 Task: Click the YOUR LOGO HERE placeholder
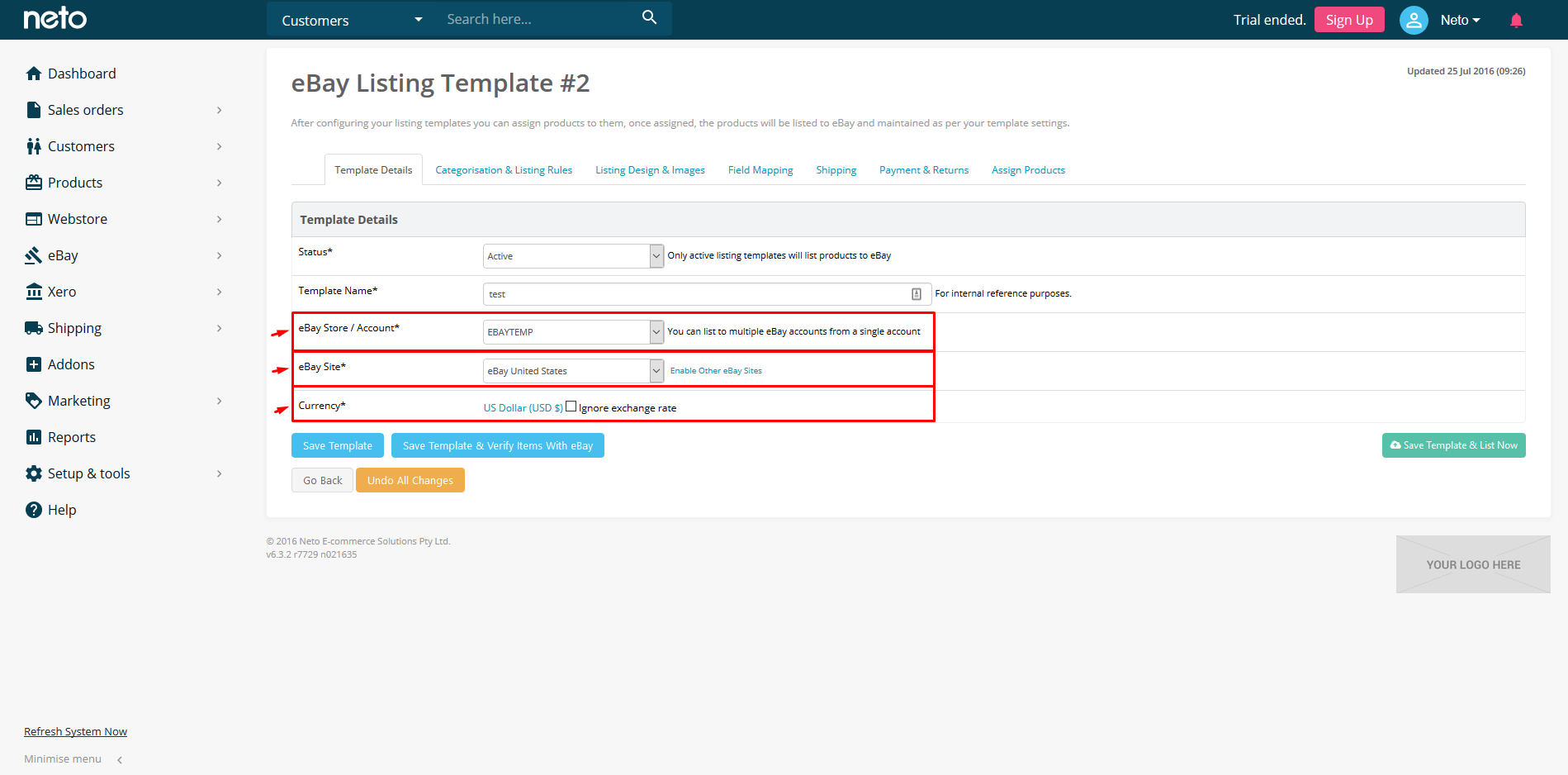[x=1473, y=564]
